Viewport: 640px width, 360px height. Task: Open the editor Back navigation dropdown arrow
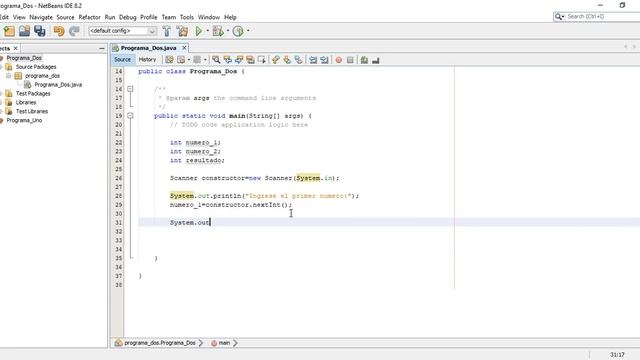(189, 60)
